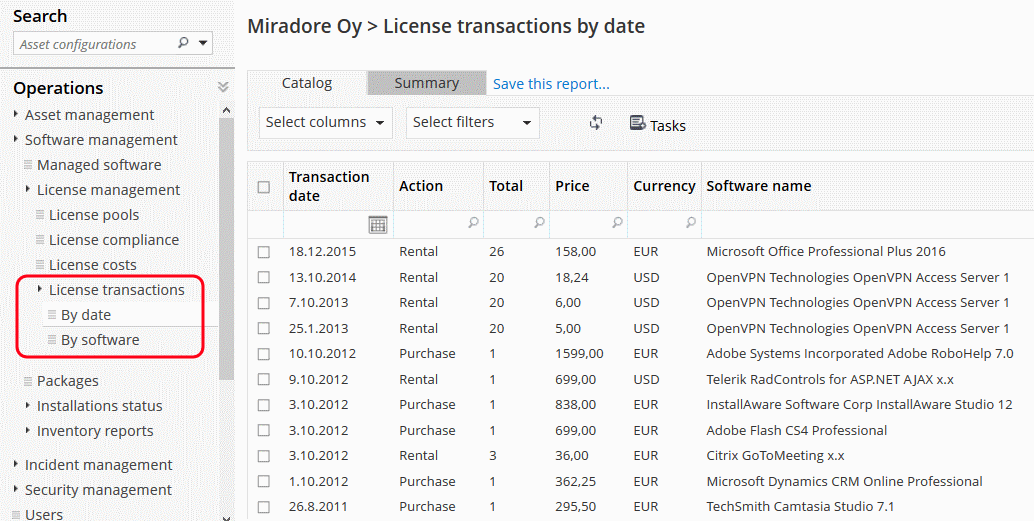Check the Adobe Flash CS4 row checkbox
Image resolution: width=1034 pixels, height=521 pixels.
(x=264, y=431)
